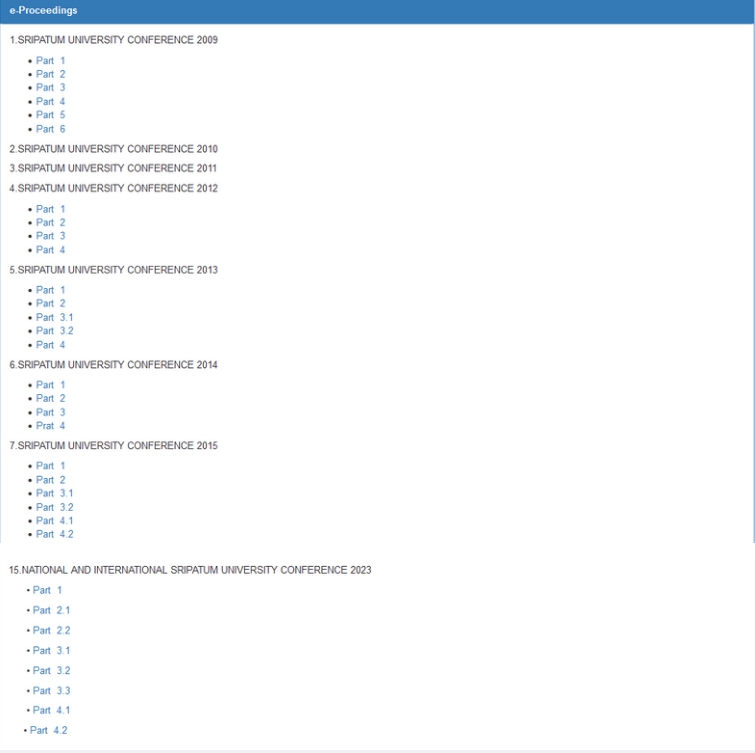Screen dimensions: 755x753
Task: Open Part 4.2 of Conference 2023
Action: (49, 730)
